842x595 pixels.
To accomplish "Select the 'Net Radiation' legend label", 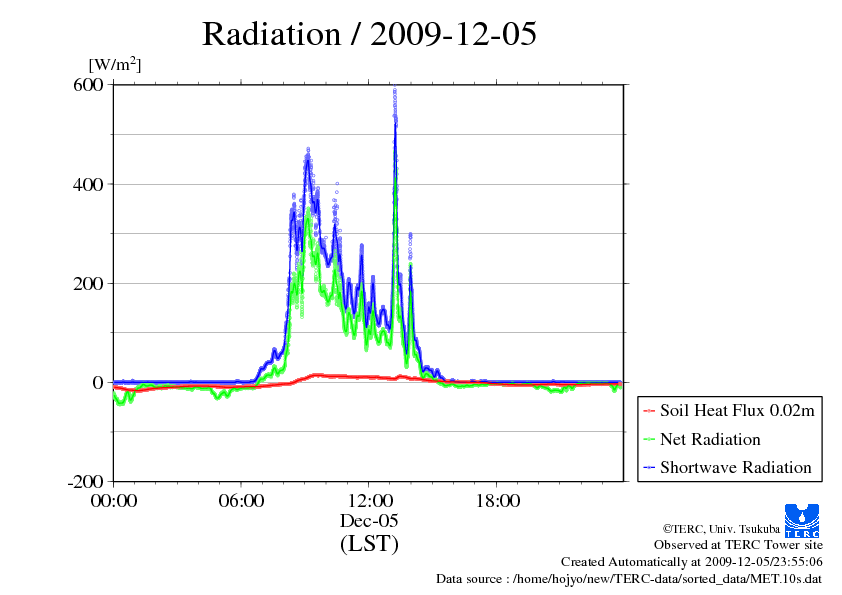I will pos(710,439).
